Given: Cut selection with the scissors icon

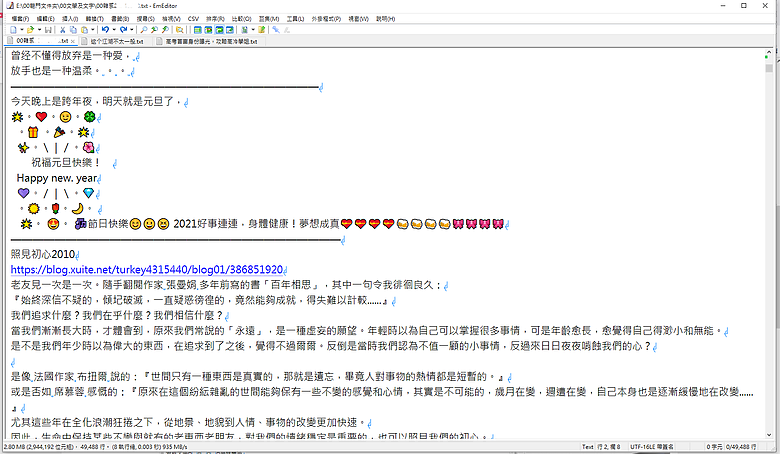Looking at the screenshot, I should tap(63, 30).
